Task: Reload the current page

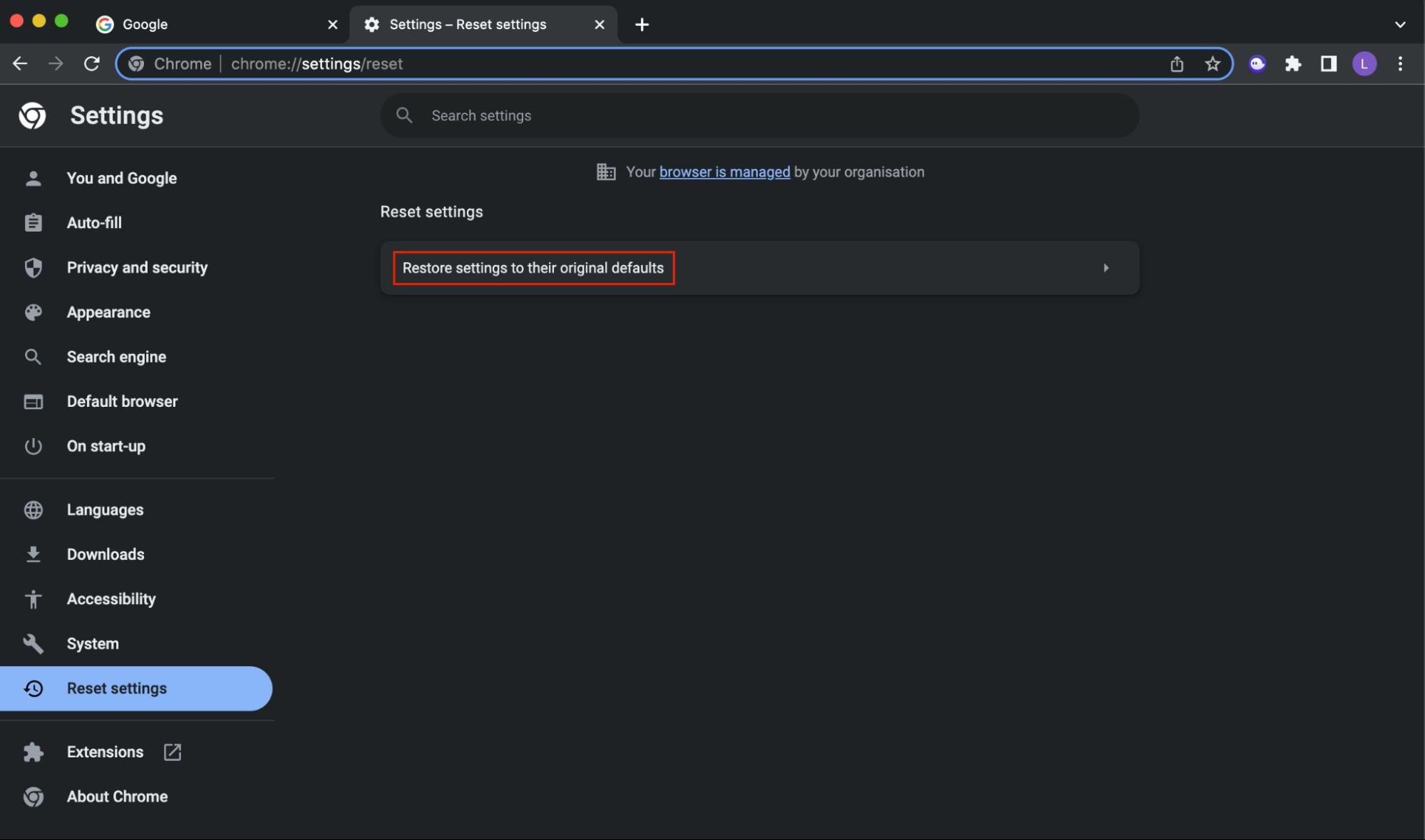Action: click(91, 63)
